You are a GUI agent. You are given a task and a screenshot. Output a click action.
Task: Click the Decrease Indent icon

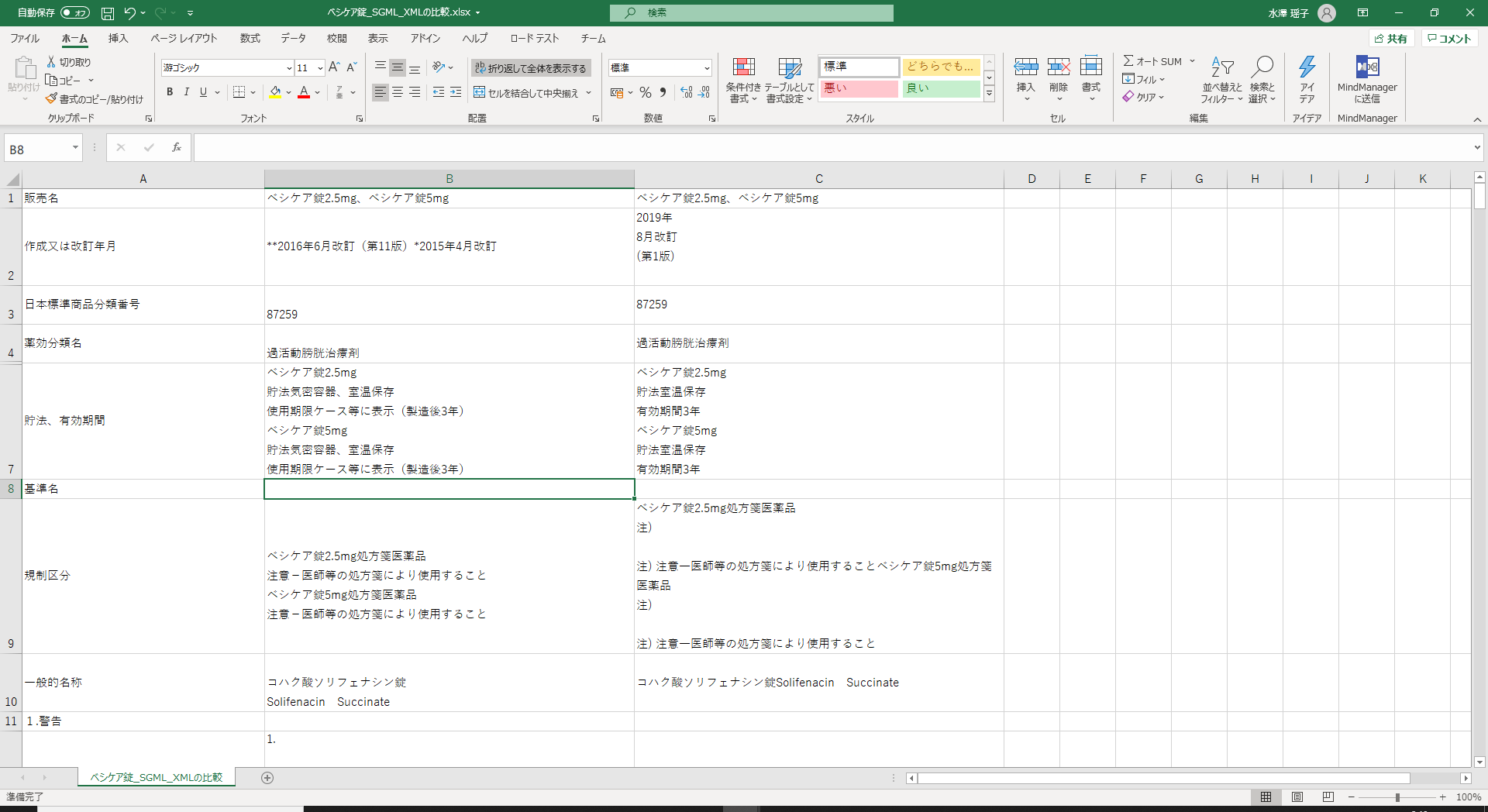439,92
